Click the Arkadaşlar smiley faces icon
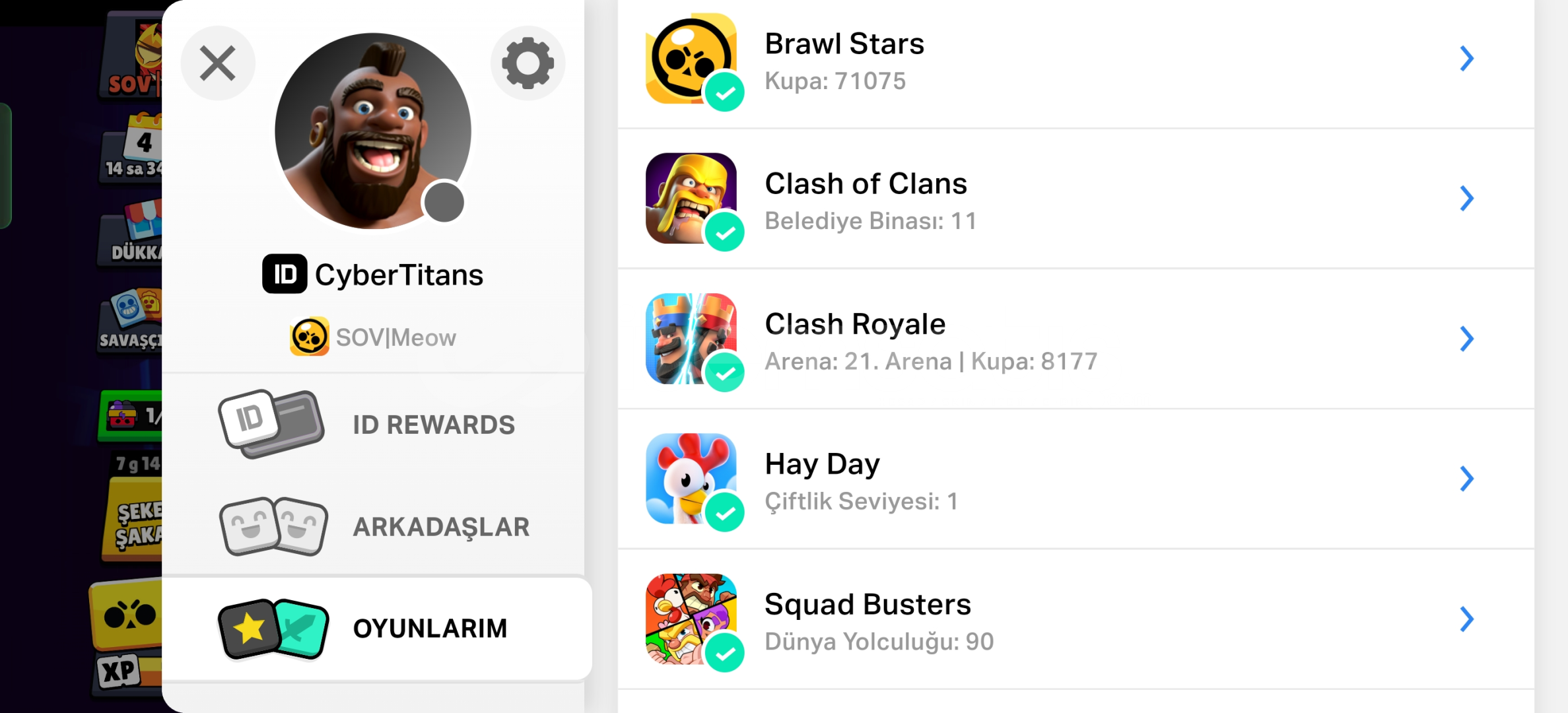The image size is (1568, 713). (273, 526)
